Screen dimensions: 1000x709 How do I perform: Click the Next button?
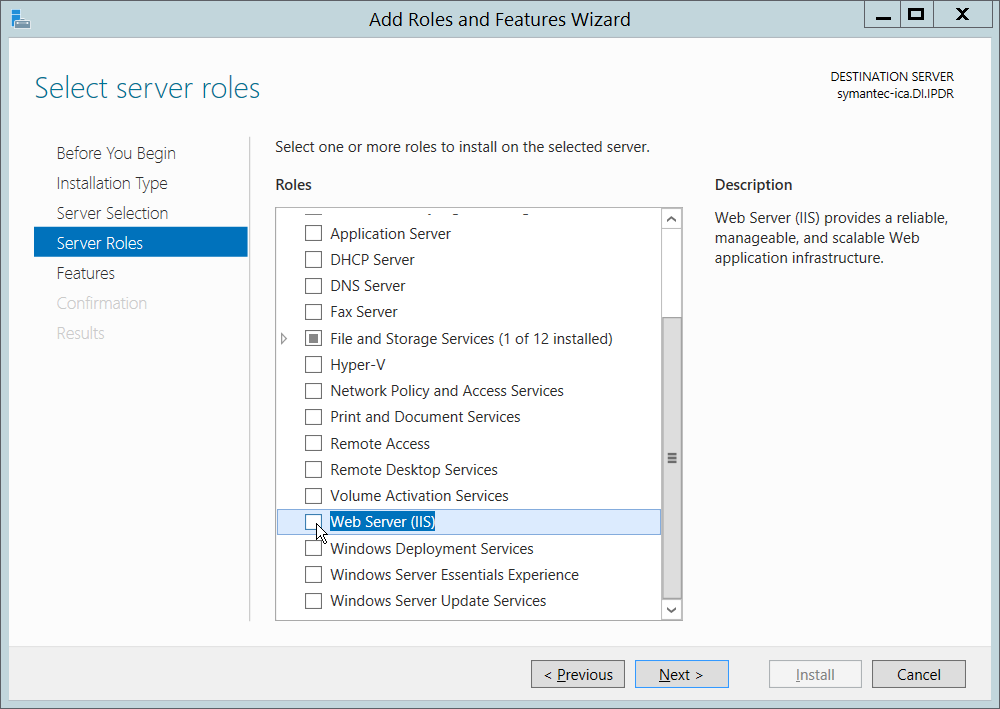pos(681,674)
